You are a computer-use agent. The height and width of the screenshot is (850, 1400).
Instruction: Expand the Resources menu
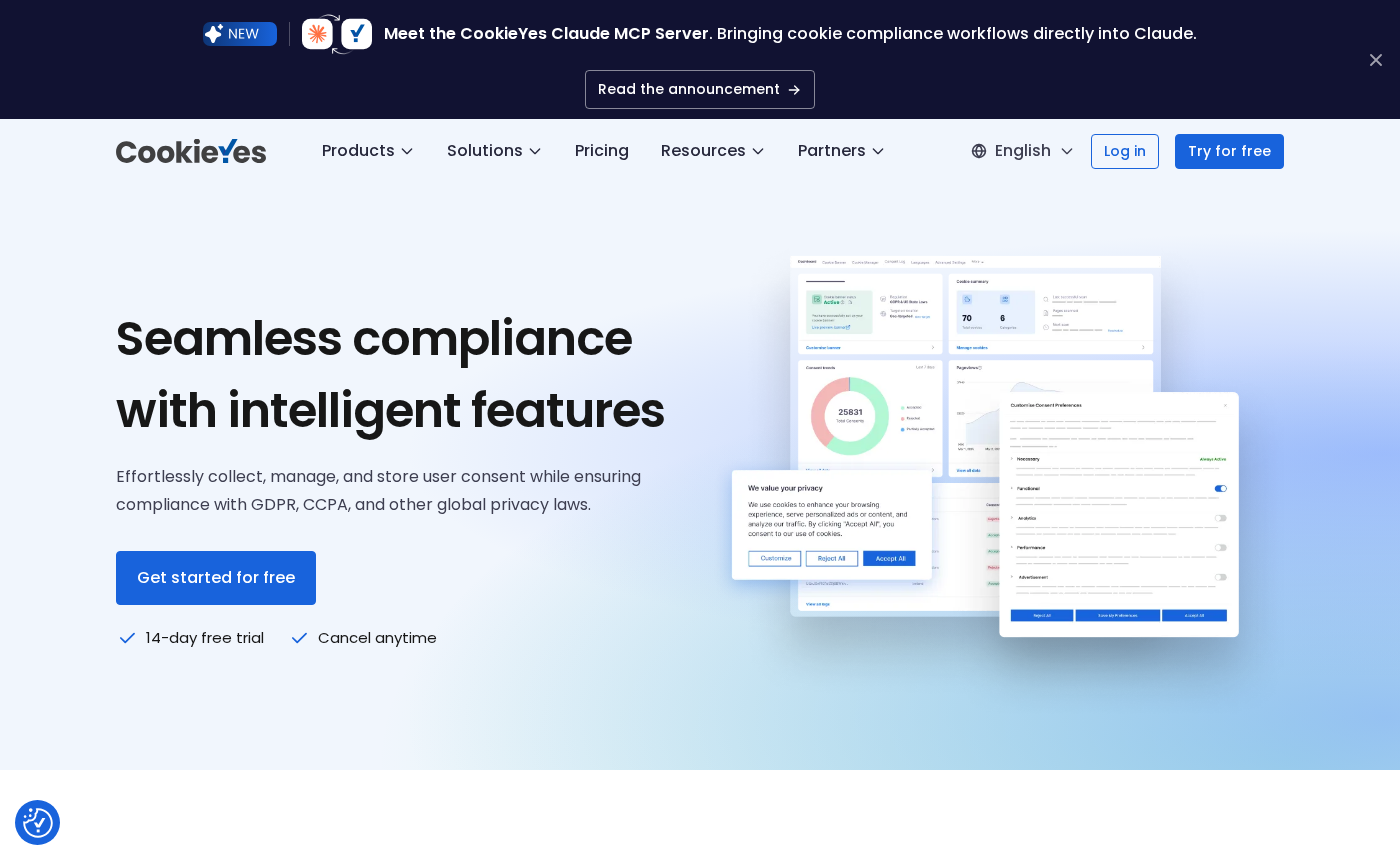tap(712, 151)
